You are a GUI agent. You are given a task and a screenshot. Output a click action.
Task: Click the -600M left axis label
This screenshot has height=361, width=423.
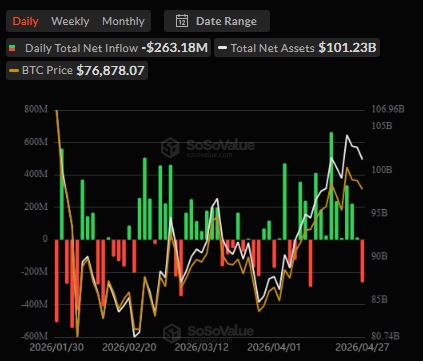[x=34, y=336]
